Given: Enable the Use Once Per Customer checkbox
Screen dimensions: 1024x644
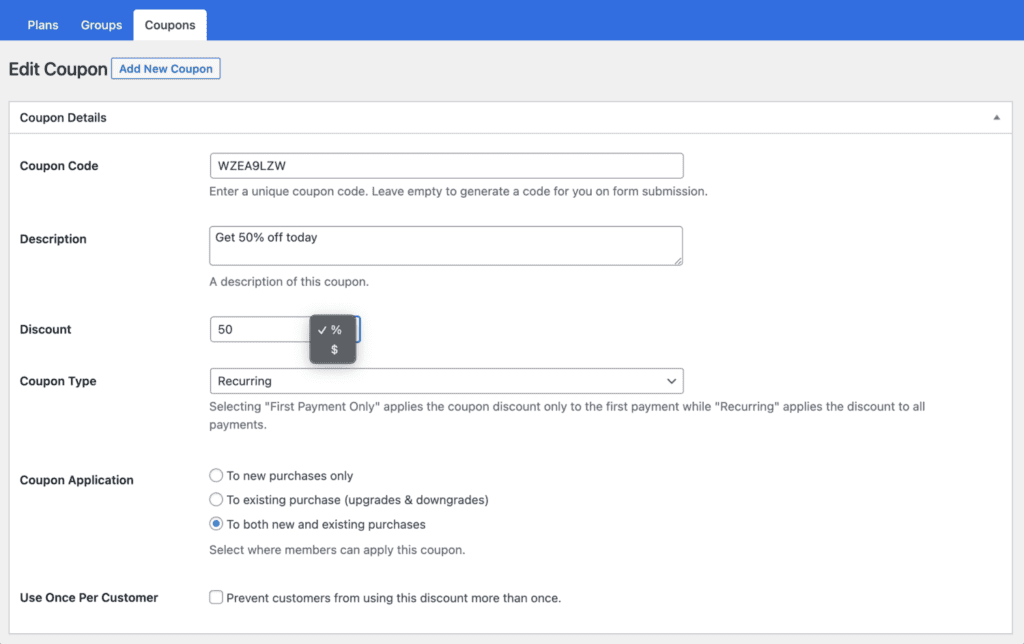Looking at the screenshot, I should point(216,598).
